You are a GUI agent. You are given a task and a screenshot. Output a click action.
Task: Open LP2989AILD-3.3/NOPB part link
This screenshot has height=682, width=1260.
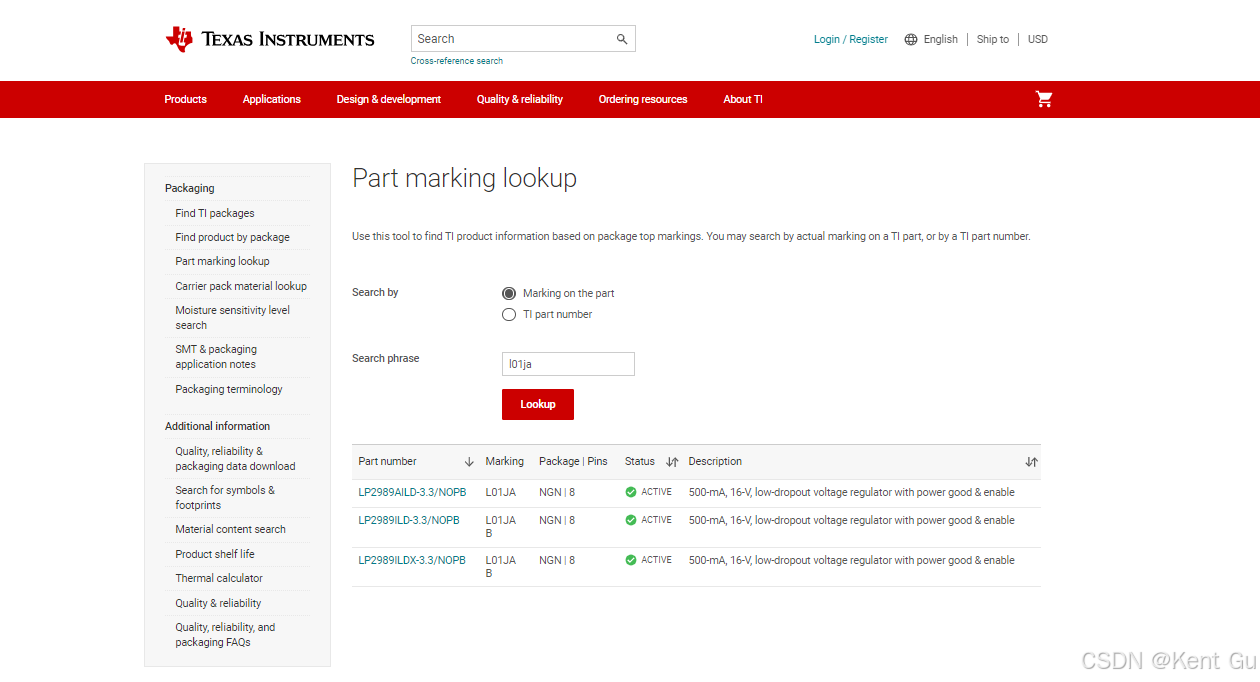(x=413, y=492)
